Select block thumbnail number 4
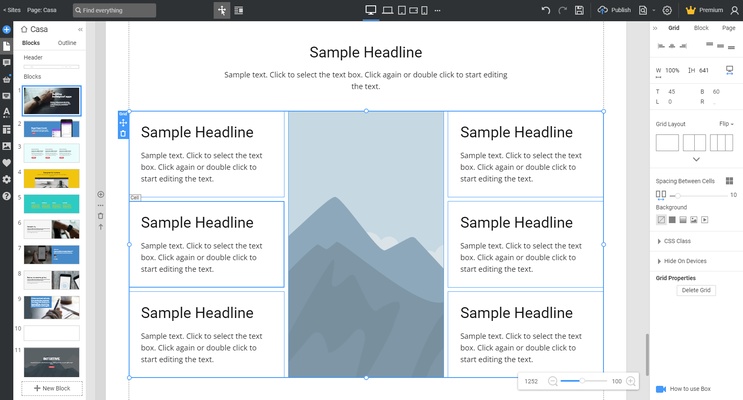This screenshot has width=743, height=400. tap(52, 178)
